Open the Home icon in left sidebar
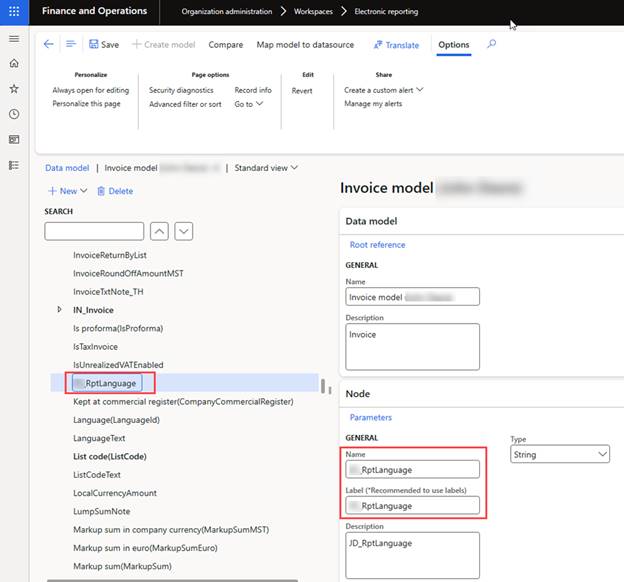The height and width of the screenshot is (582, 624). [x=14, y=63]
